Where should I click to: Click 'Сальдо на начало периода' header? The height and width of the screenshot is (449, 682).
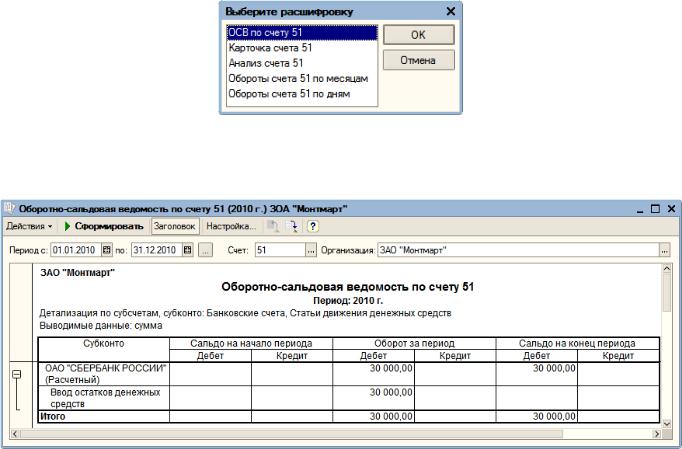click(251, 343)
